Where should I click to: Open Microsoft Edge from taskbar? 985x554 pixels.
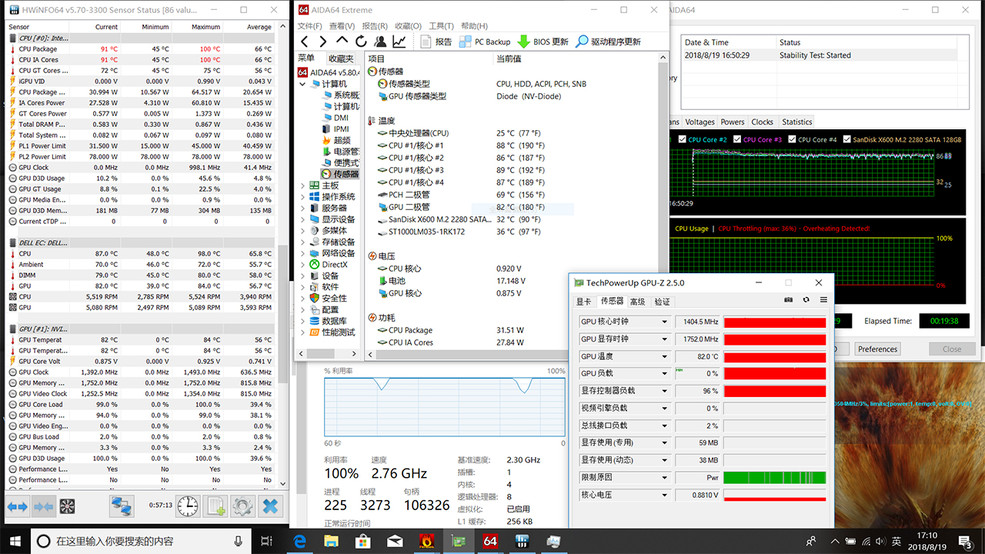(x=300, y=541)
